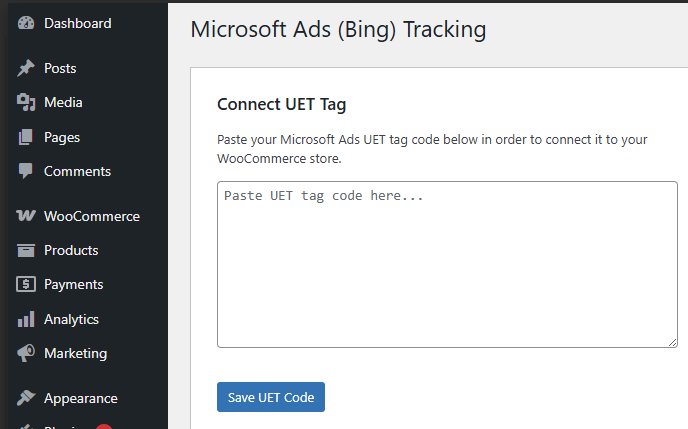
Task: Click the Media library icon
Action: click(26, 102)
